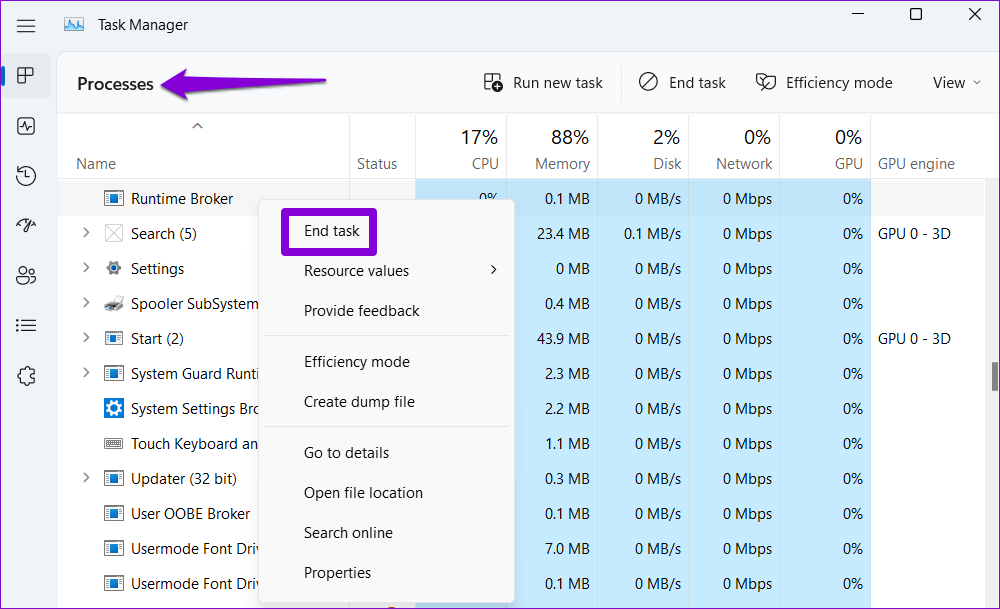This screenshot has width=1000, height=609.
Task: Click the hamburger navigation menu icon
Action: (26, 25)
